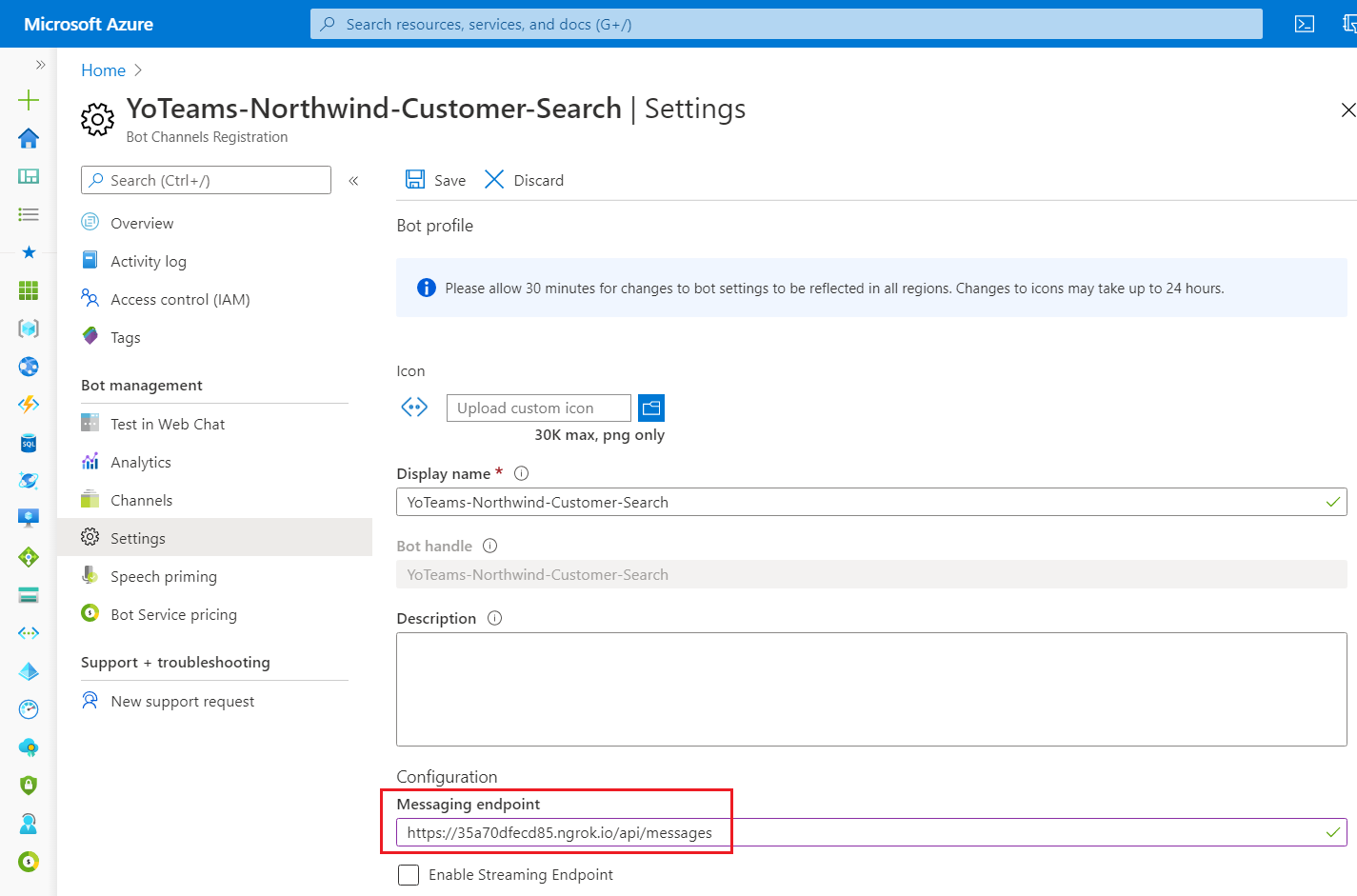
Task: Open SQL databases icon in left rail
Action: pyautogui.click(x=29, y=443)
